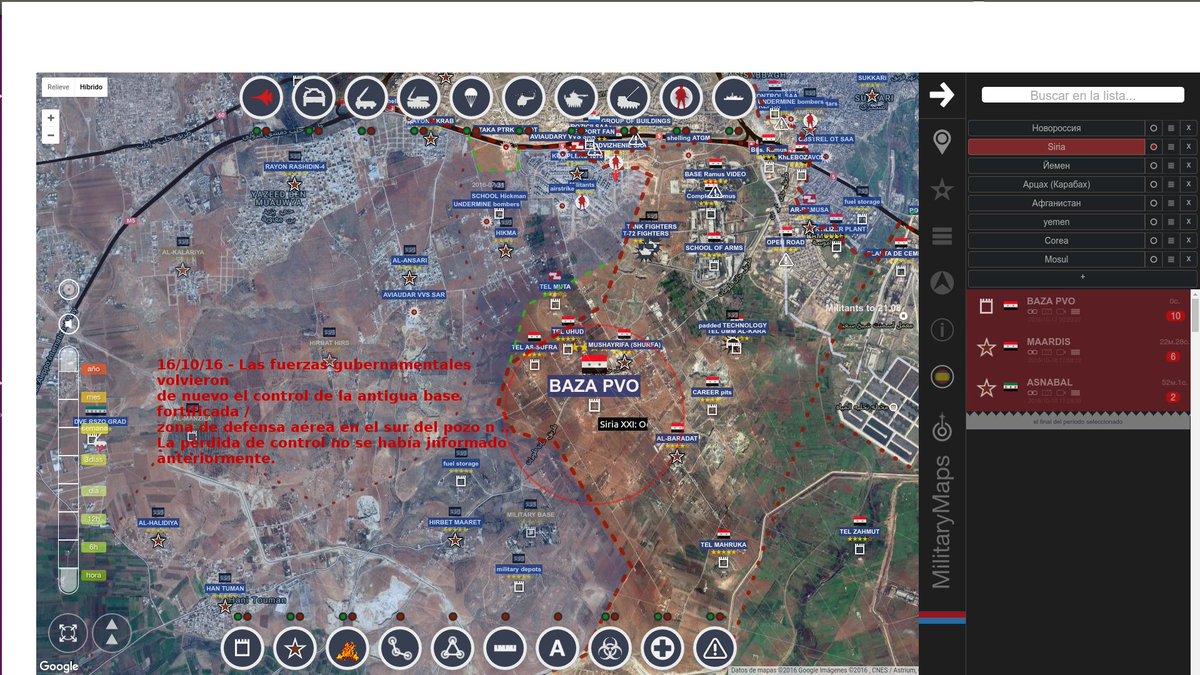Choose the star settlement marker tool
This screenshot has height=675, width=1200.
click(295, 648)
